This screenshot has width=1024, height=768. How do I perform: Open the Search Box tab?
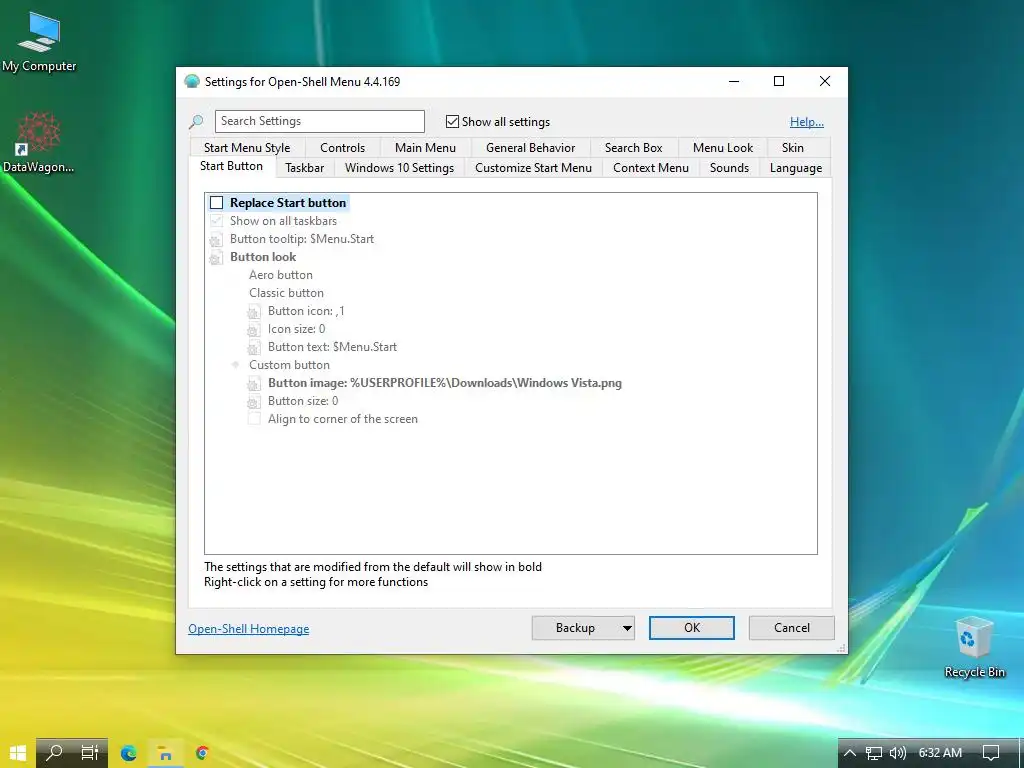(x=633, y=148)
